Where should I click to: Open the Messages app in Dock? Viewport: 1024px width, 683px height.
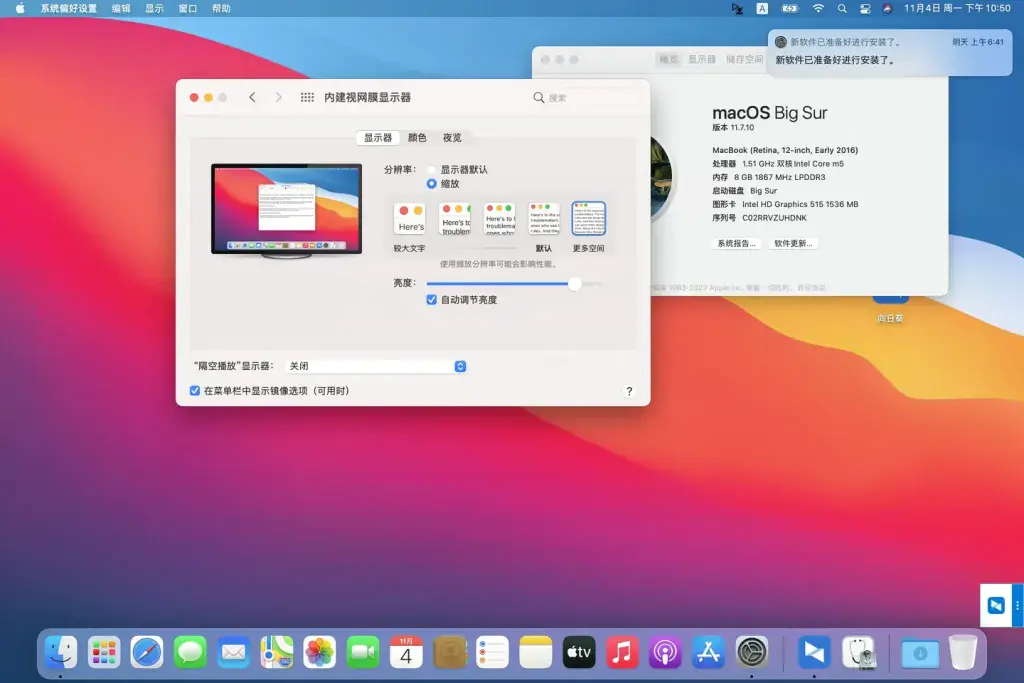(190, 652)
